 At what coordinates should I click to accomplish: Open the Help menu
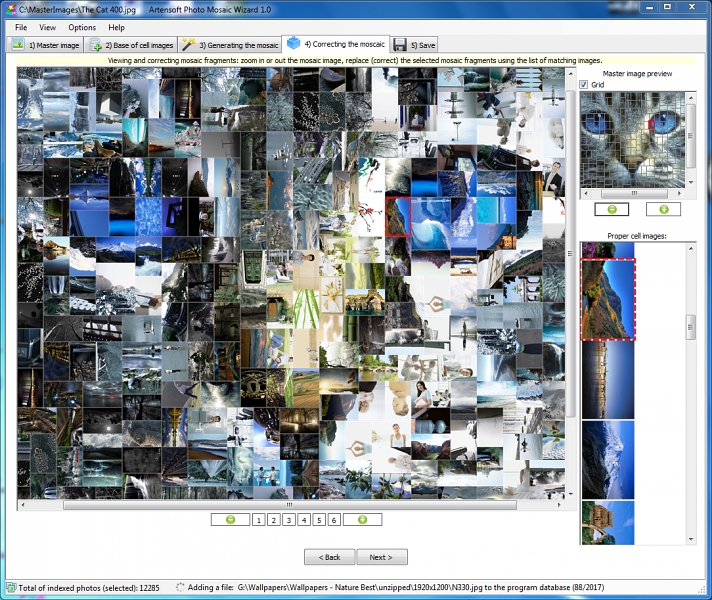click(x=116, y=27)
